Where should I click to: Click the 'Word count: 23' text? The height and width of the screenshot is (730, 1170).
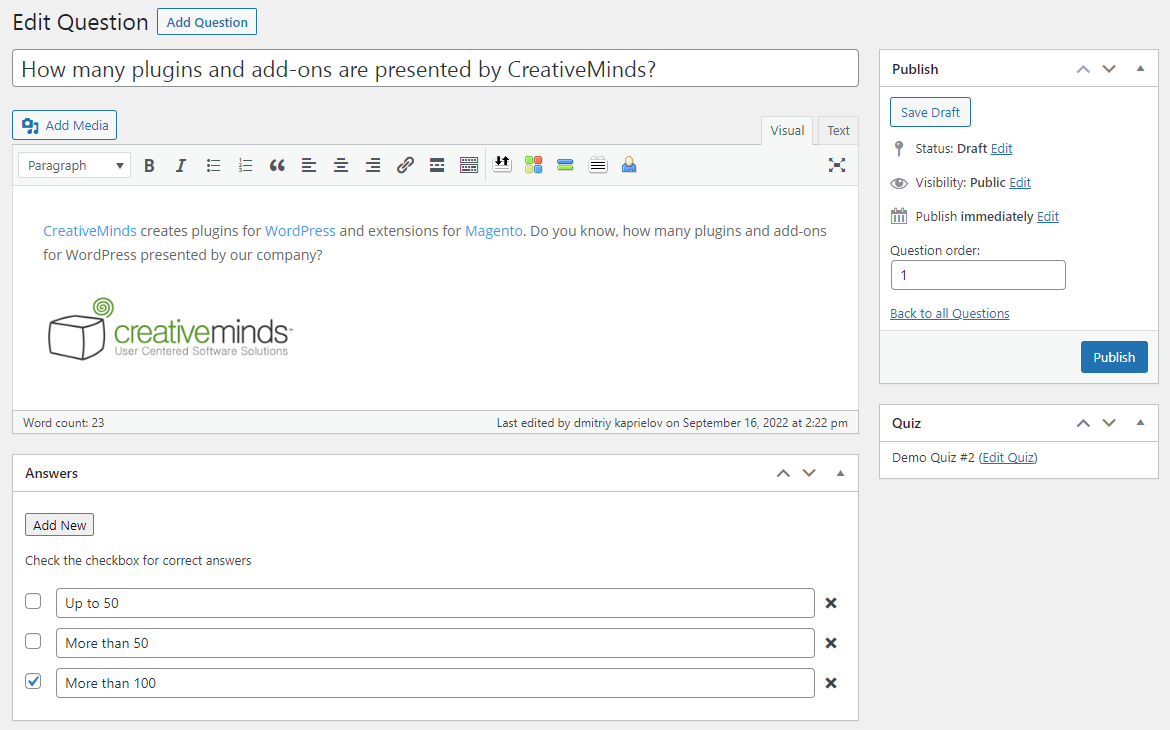click(63, 422)
